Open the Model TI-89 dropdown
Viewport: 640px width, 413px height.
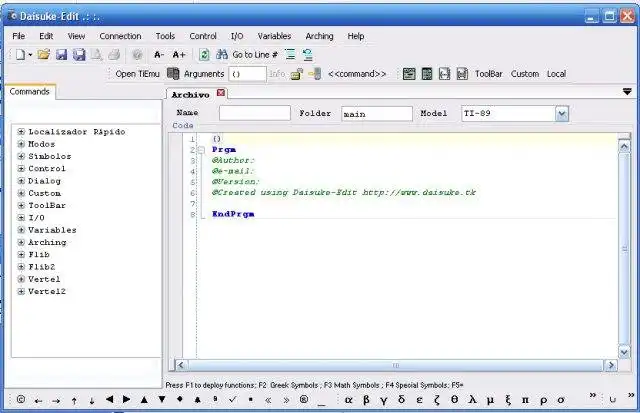(562, 114)
